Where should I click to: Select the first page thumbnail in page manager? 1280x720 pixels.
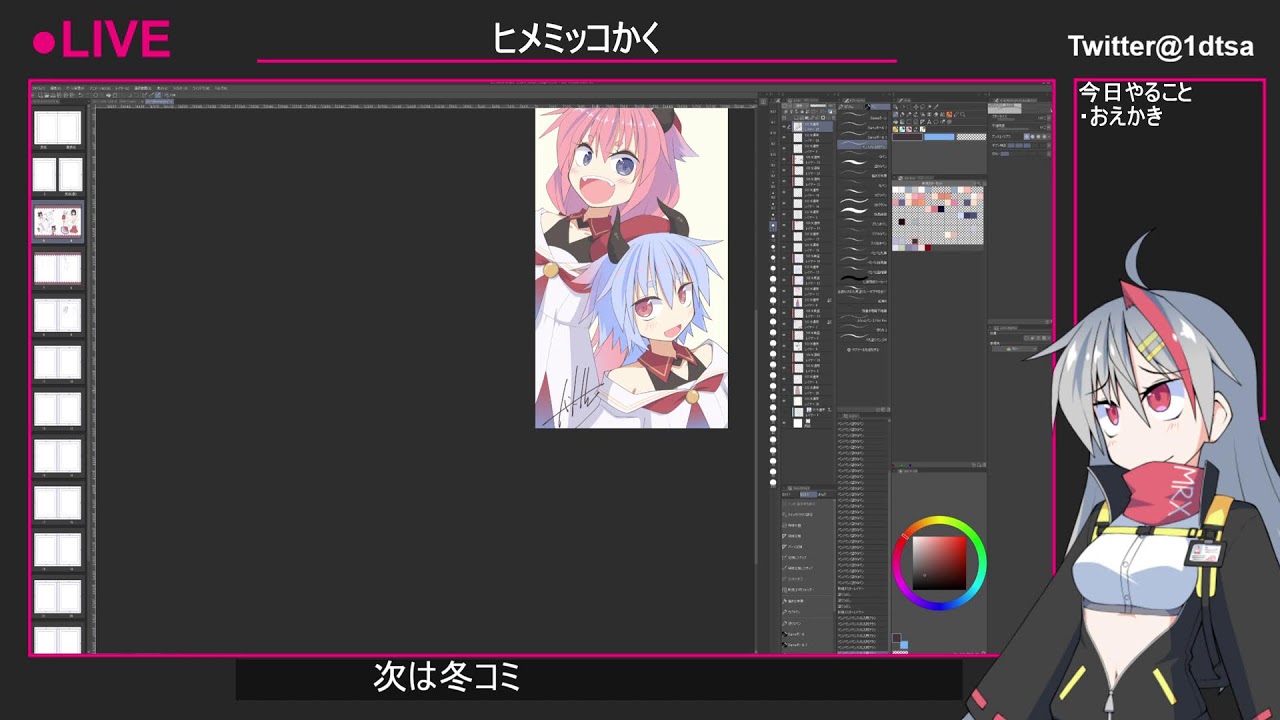pyautogui.click(x=57, y=128)
